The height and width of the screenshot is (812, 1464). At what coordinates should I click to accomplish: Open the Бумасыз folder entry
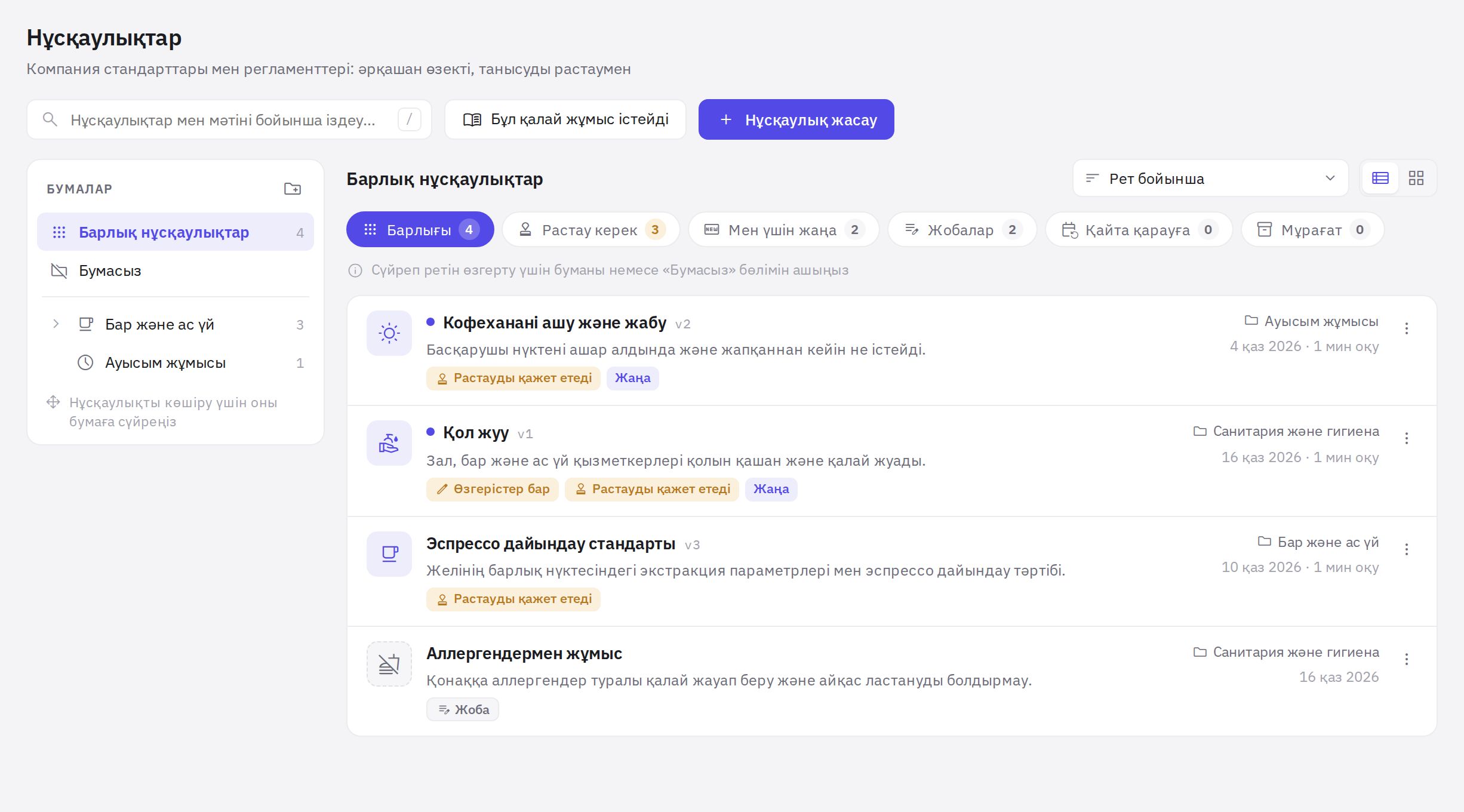175,270
